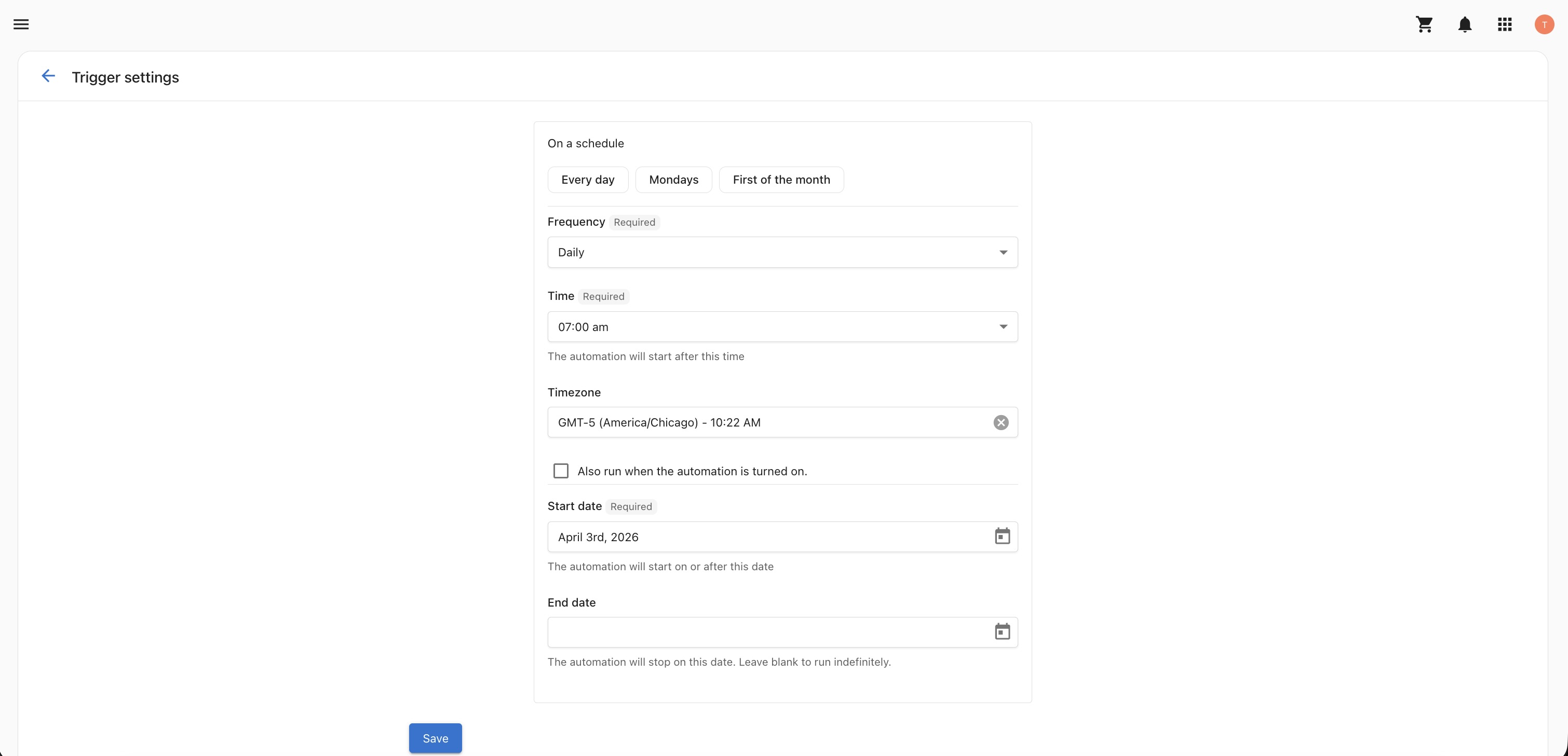1568x756 pixels.
Task: Click the Trigger settings page title
Action: [126, 77]
